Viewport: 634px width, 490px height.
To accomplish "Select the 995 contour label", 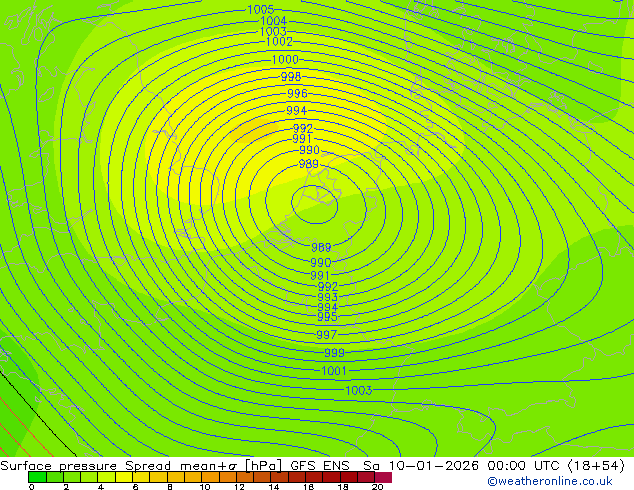I will click(328, 317).
